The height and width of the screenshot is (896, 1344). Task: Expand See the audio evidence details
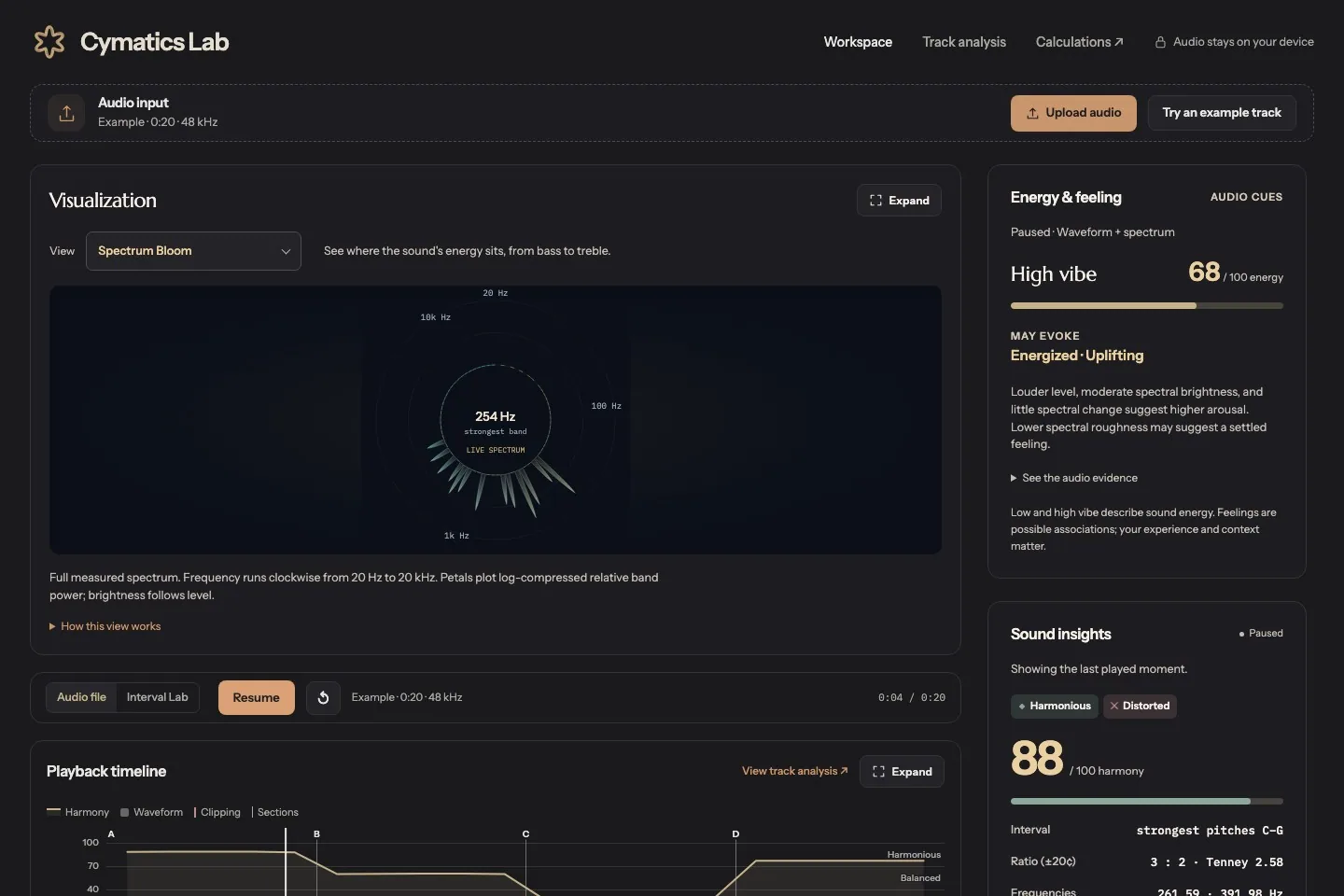[1073, 478]
